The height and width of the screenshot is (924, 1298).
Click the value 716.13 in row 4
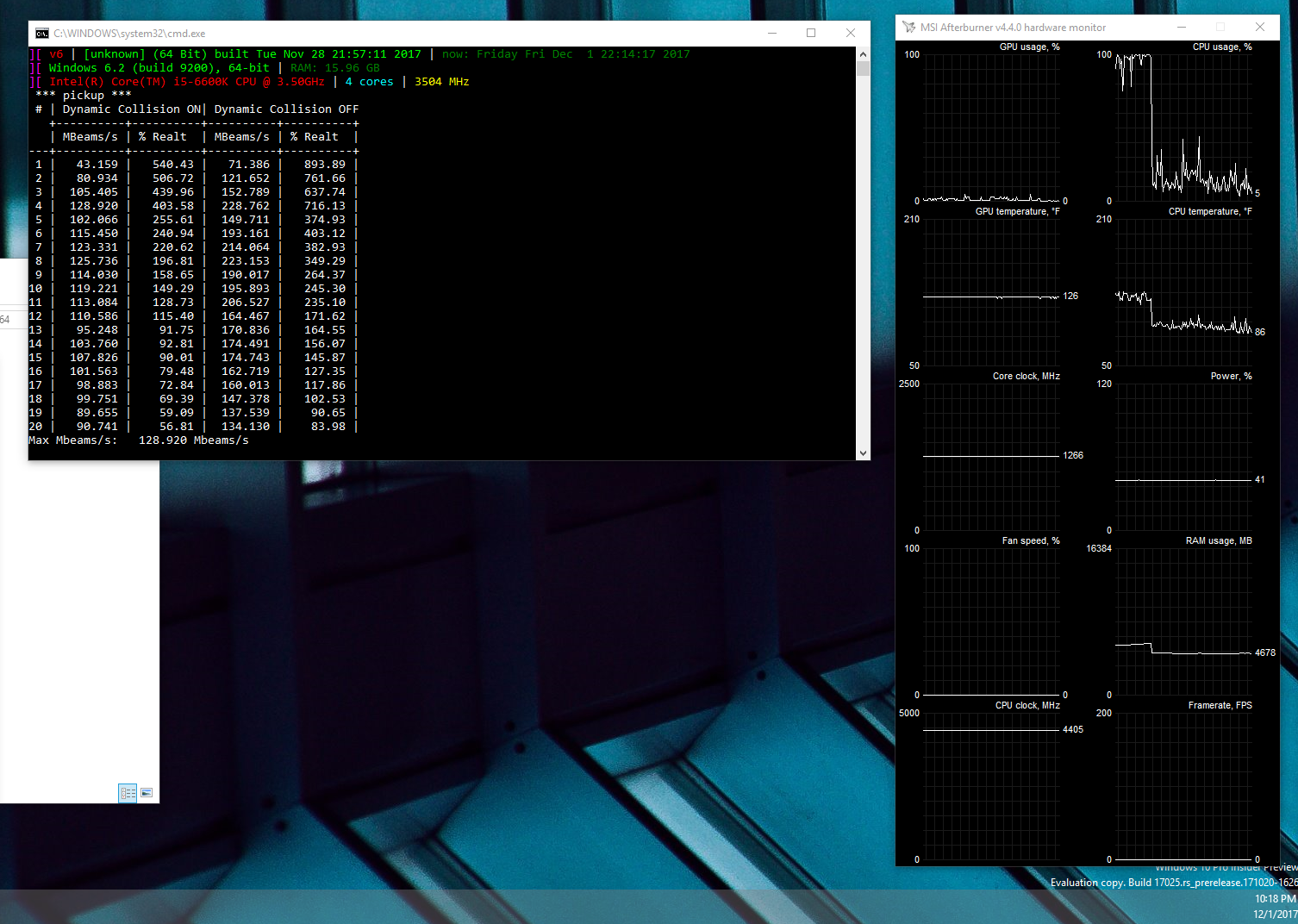click(325, 206)
